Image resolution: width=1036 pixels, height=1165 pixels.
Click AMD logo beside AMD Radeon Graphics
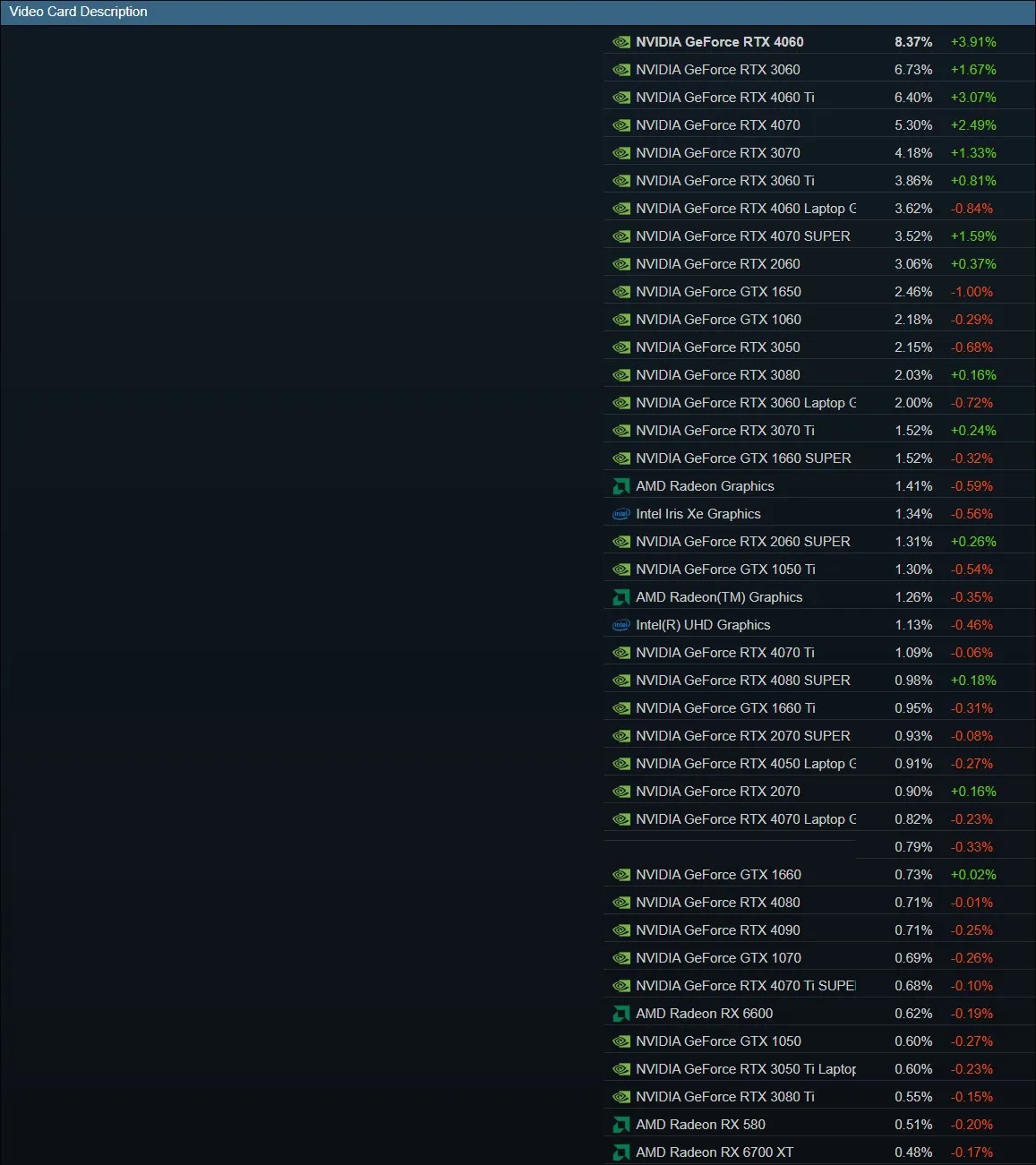click(x=621, y=486)
